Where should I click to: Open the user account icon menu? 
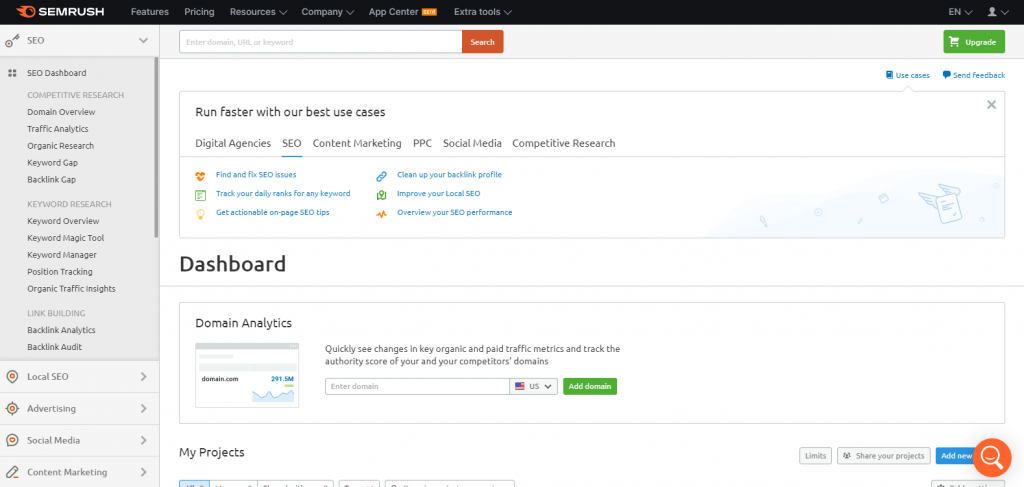point(997,12)
